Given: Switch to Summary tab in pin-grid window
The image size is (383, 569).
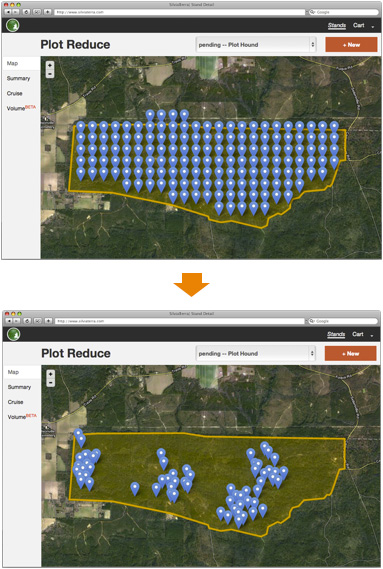Looking at the screenshot, I should [19, 78].
